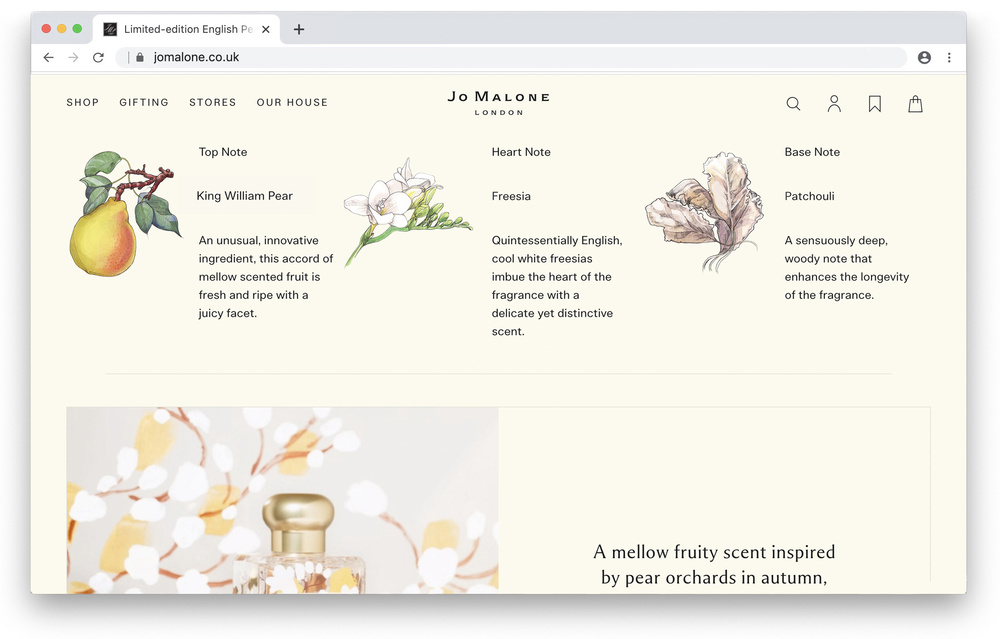Click the dried patchouli leaf illustration
Viewport: 1000px width, 639px height.
[705, 212]
